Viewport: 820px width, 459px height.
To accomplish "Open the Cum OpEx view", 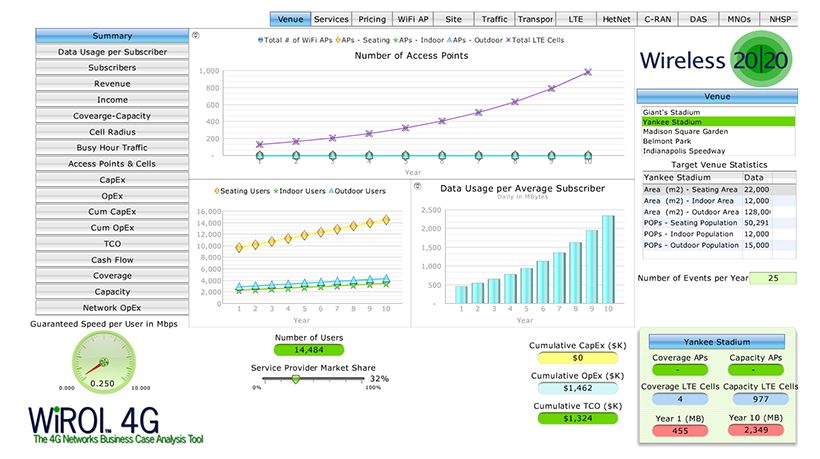I will point(112,228).
